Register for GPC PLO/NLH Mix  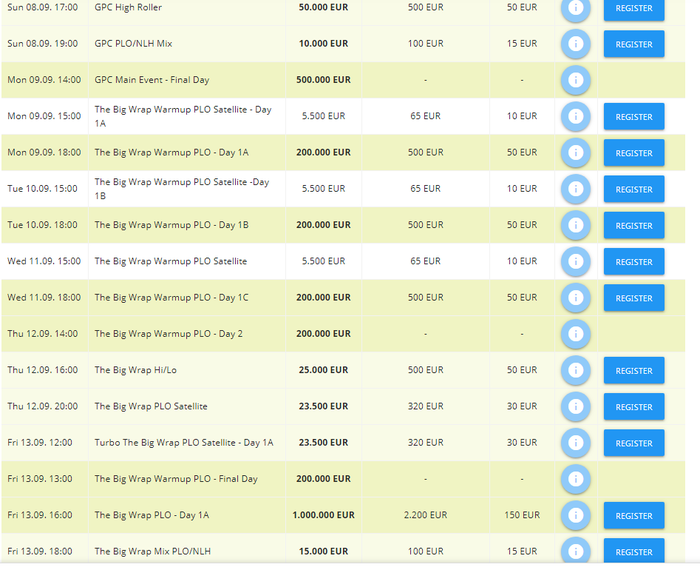pos(634,44)
